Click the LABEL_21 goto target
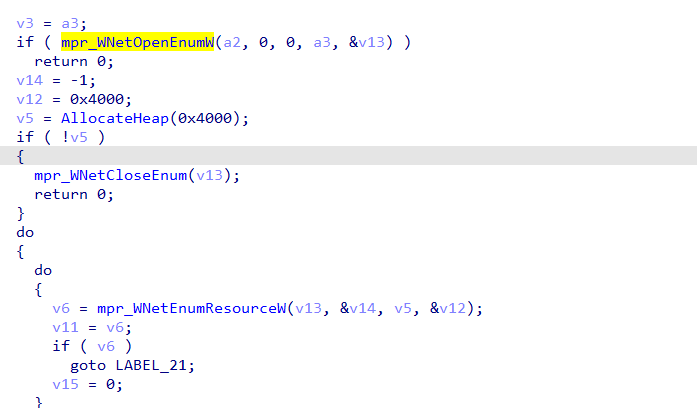Image resolution: width=697 pixels, height=408 pixels. click(151, 365)
